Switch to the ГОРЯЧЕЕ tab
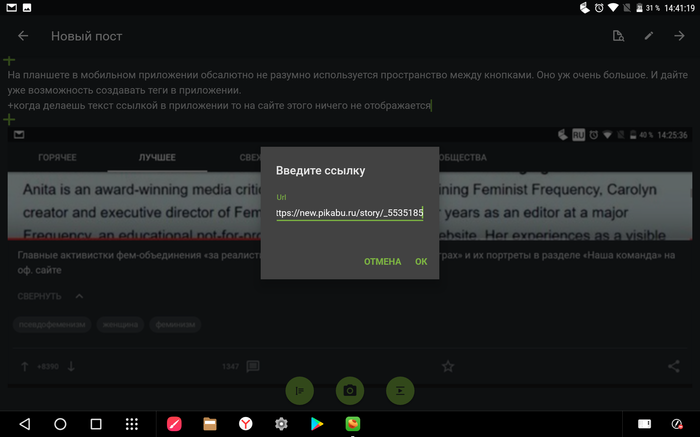The height and width of the screenshot is (437, 700). pyautogui.click(x=56, y=157)
